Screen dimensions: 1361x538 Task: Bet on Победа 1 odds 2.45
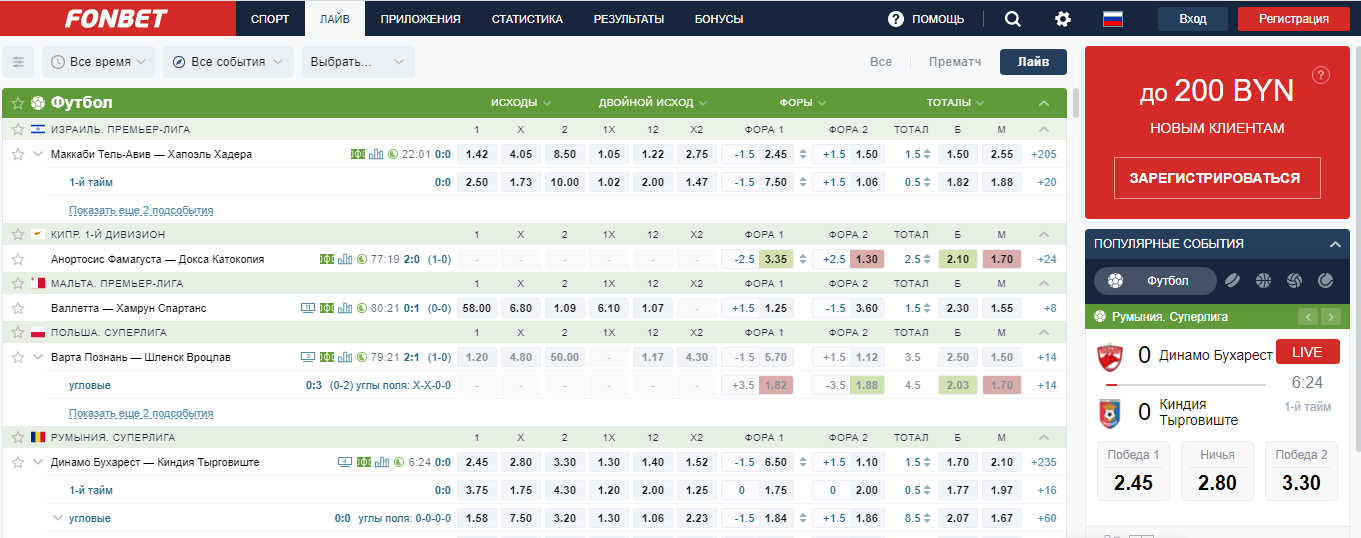(1134, 471)
